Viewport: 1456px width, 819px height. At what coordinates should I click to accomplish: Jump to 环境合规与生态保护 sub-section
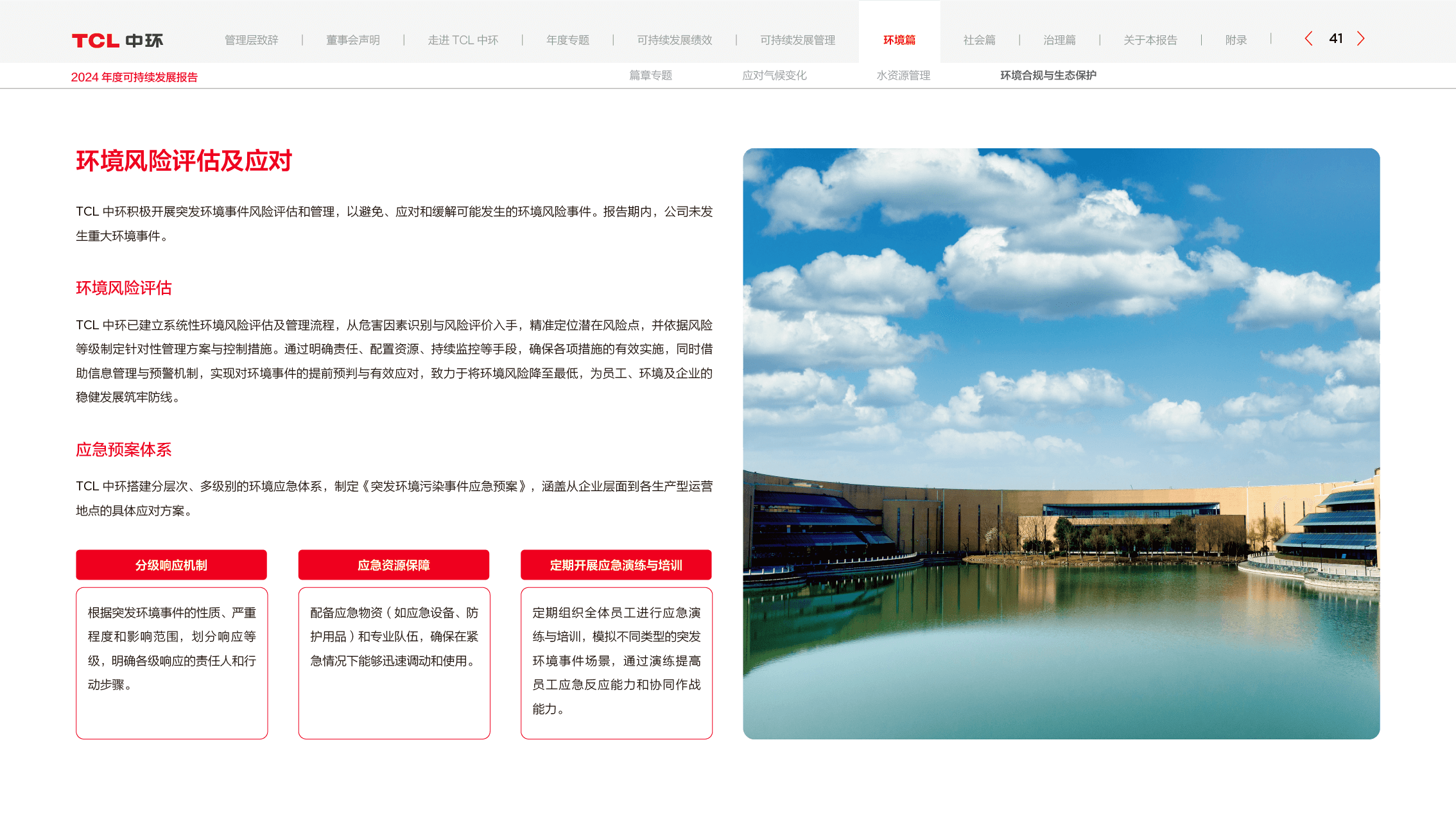[1048, 75]
